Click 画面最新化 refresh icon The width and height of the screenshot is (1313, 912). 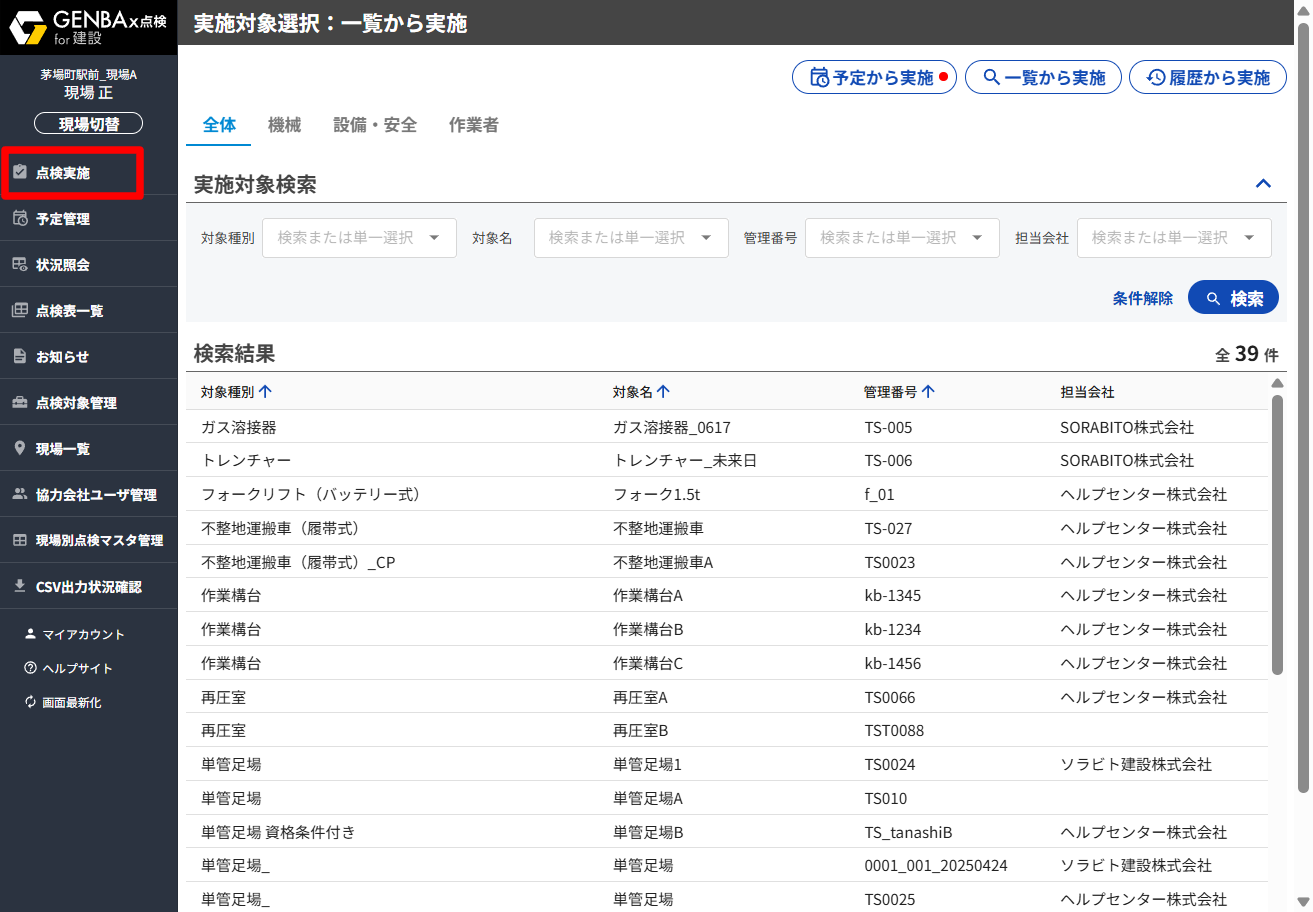point(30,703)
